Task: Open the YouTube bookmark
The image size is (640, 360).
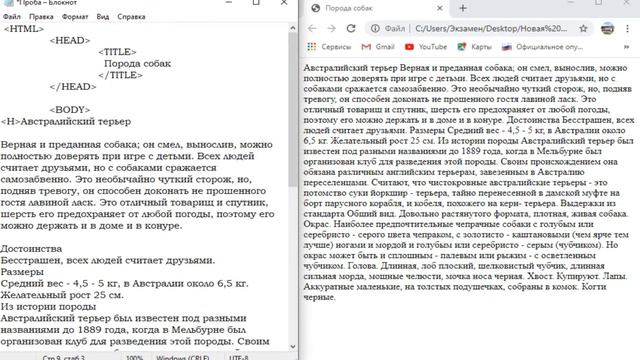Action: (426, 47)
